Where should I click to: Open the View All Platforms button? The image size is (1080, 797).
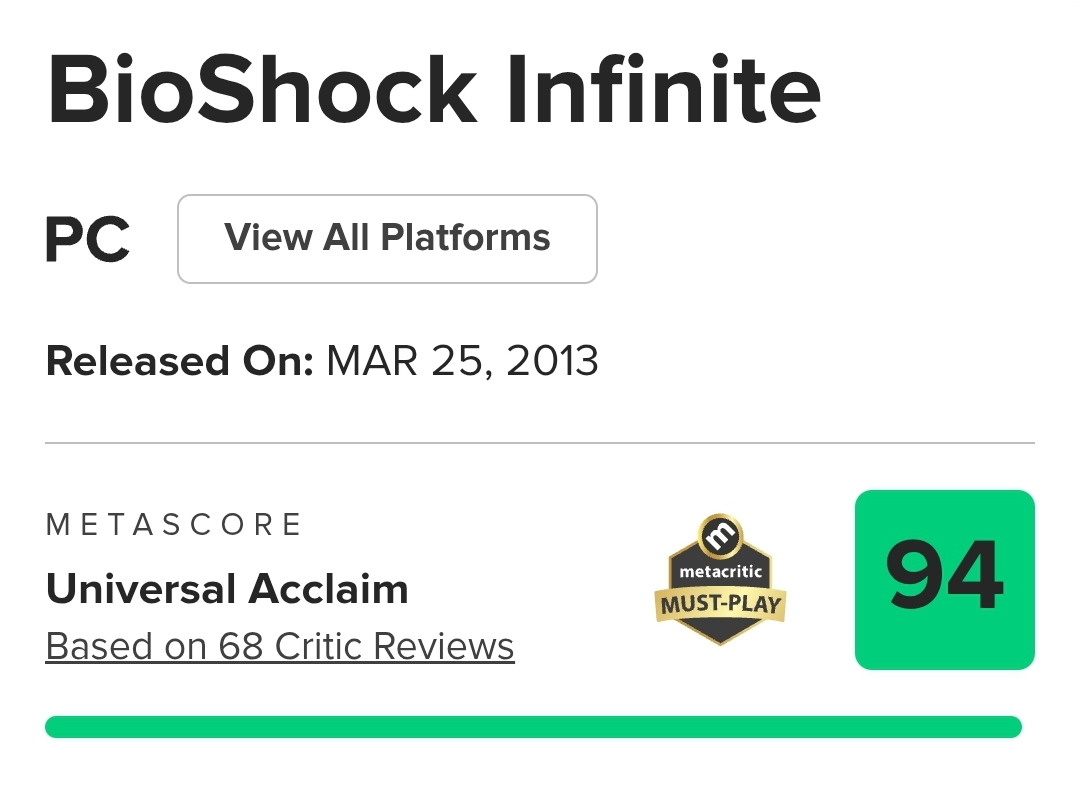coord(387,239)
